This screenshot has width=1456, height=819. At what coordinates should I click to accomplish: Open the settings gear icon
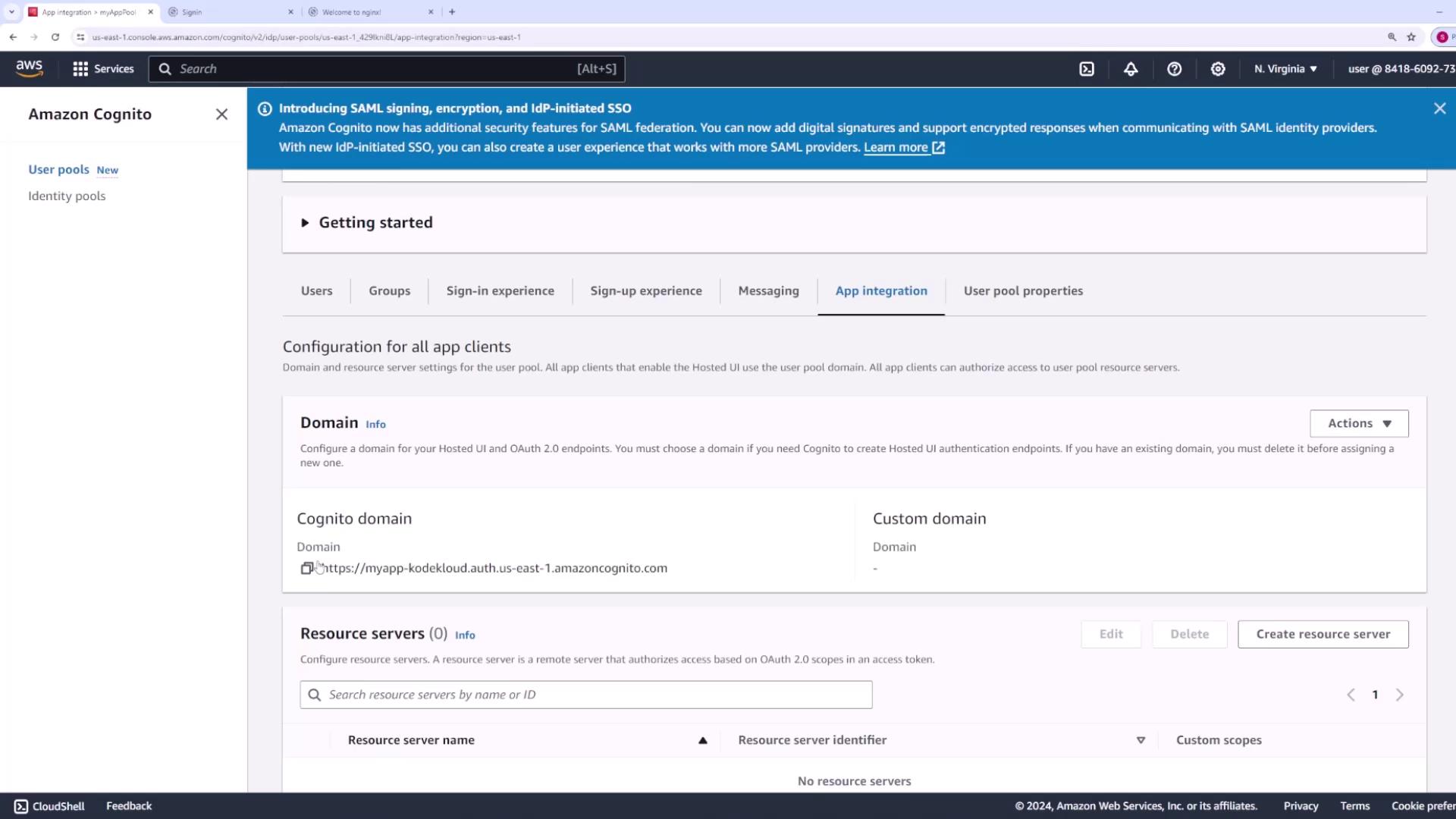[x=1218, y=69]
